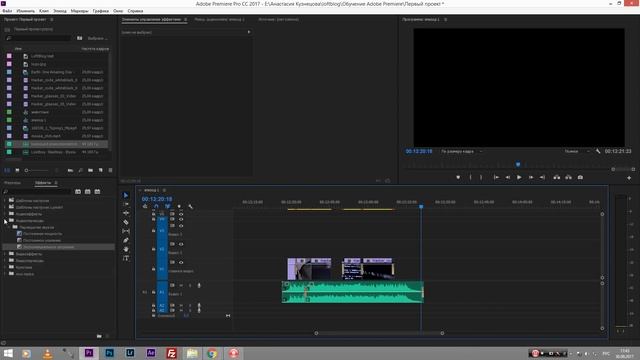This screenshot has width=640, height=360.
Task: Step forward one frame in Program monitor
Action: [x=531, y=178]
